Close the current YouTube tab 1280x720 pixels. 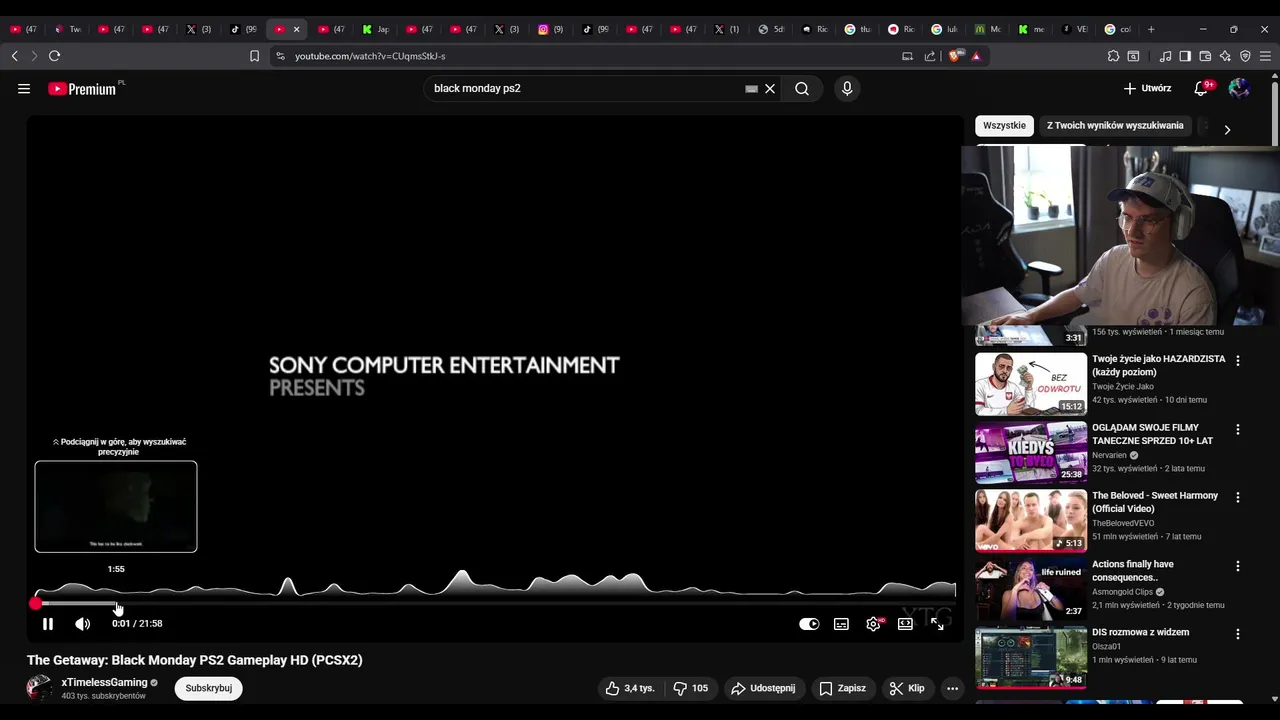click(x=296, y=29)
